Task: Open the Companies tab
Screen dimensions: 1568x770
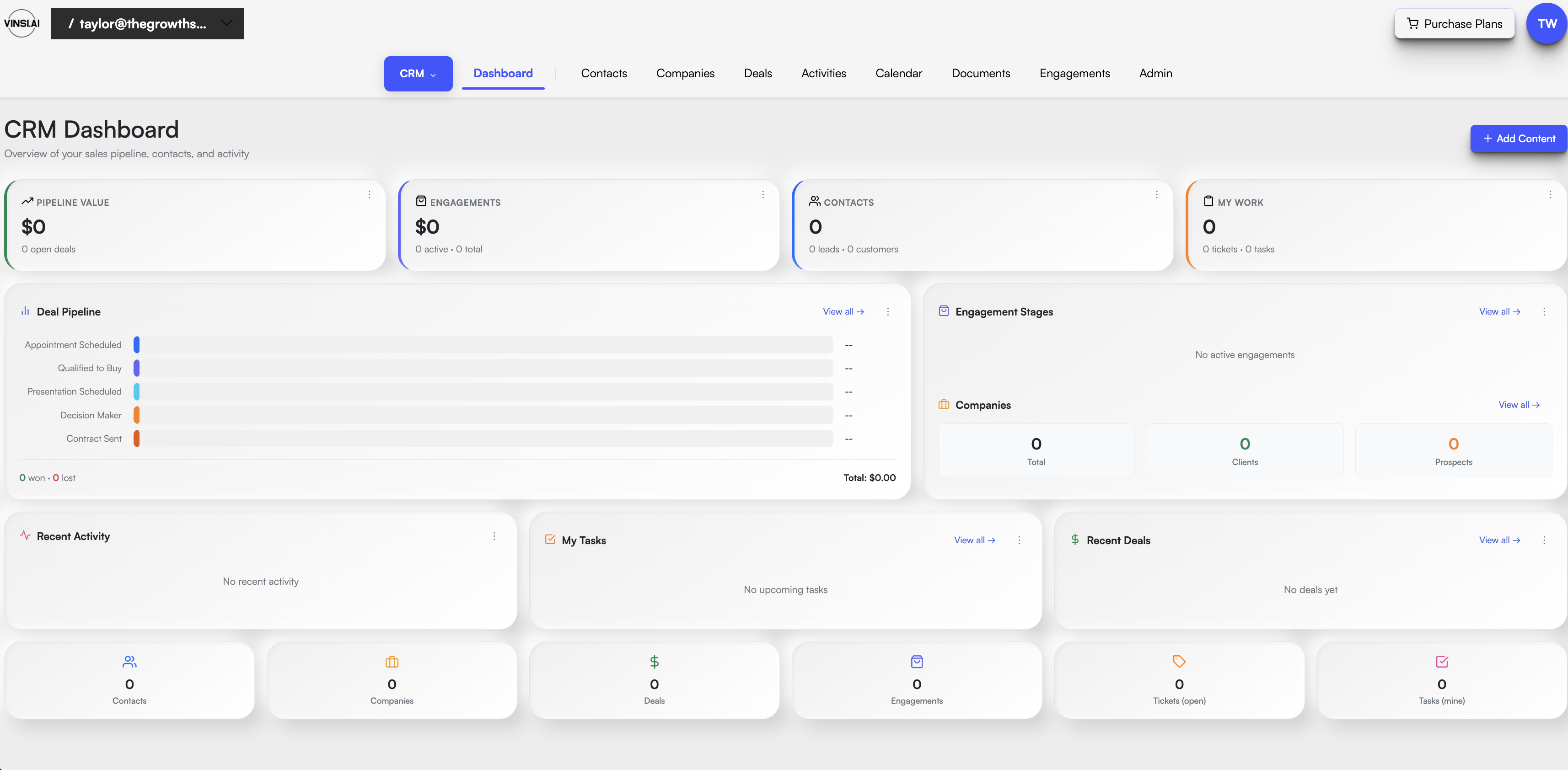Action: coord(685,73)
